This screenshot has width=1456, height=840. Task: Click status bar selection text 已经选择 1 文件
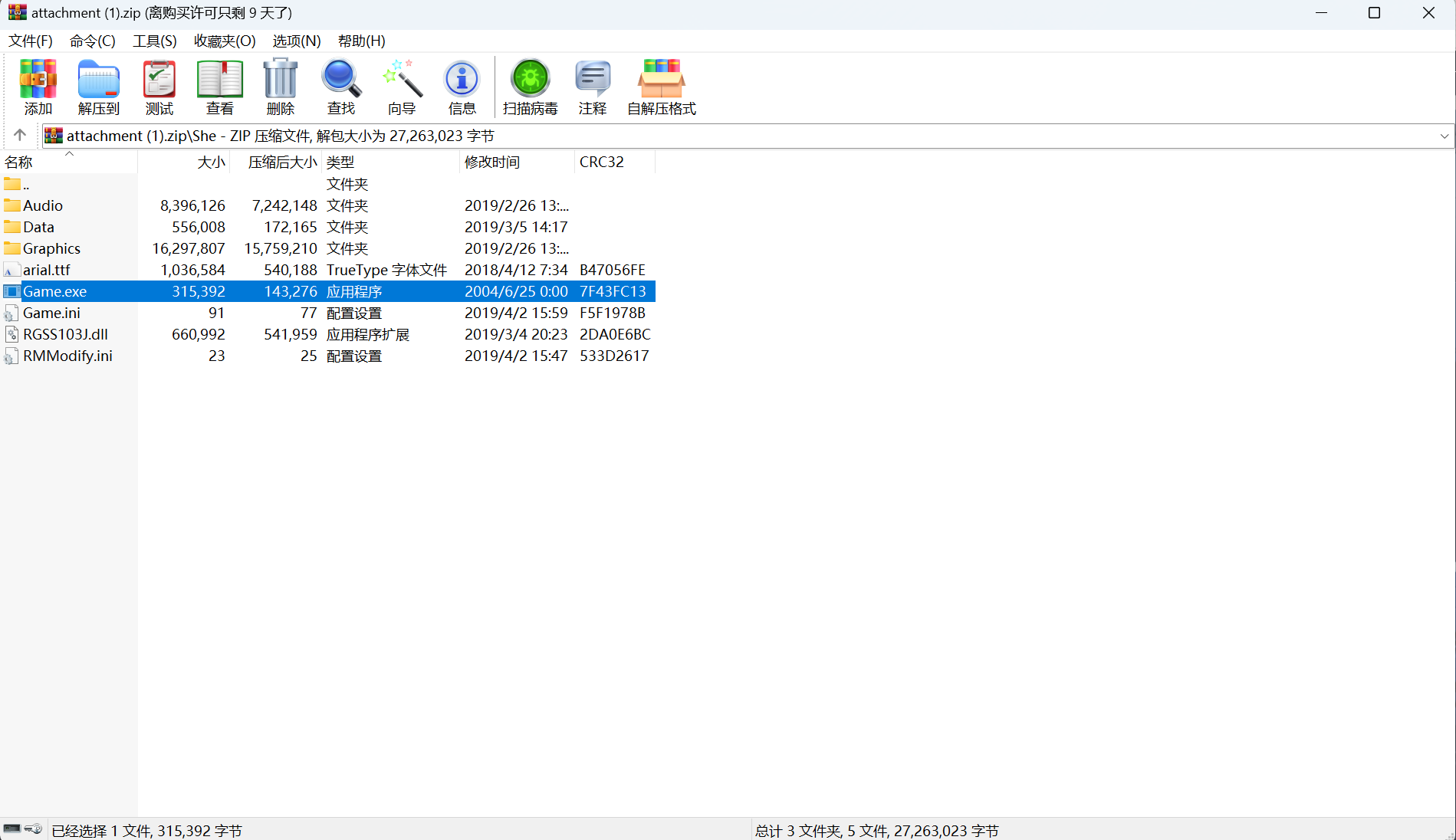pyautogui.click(x=146, y=831)
